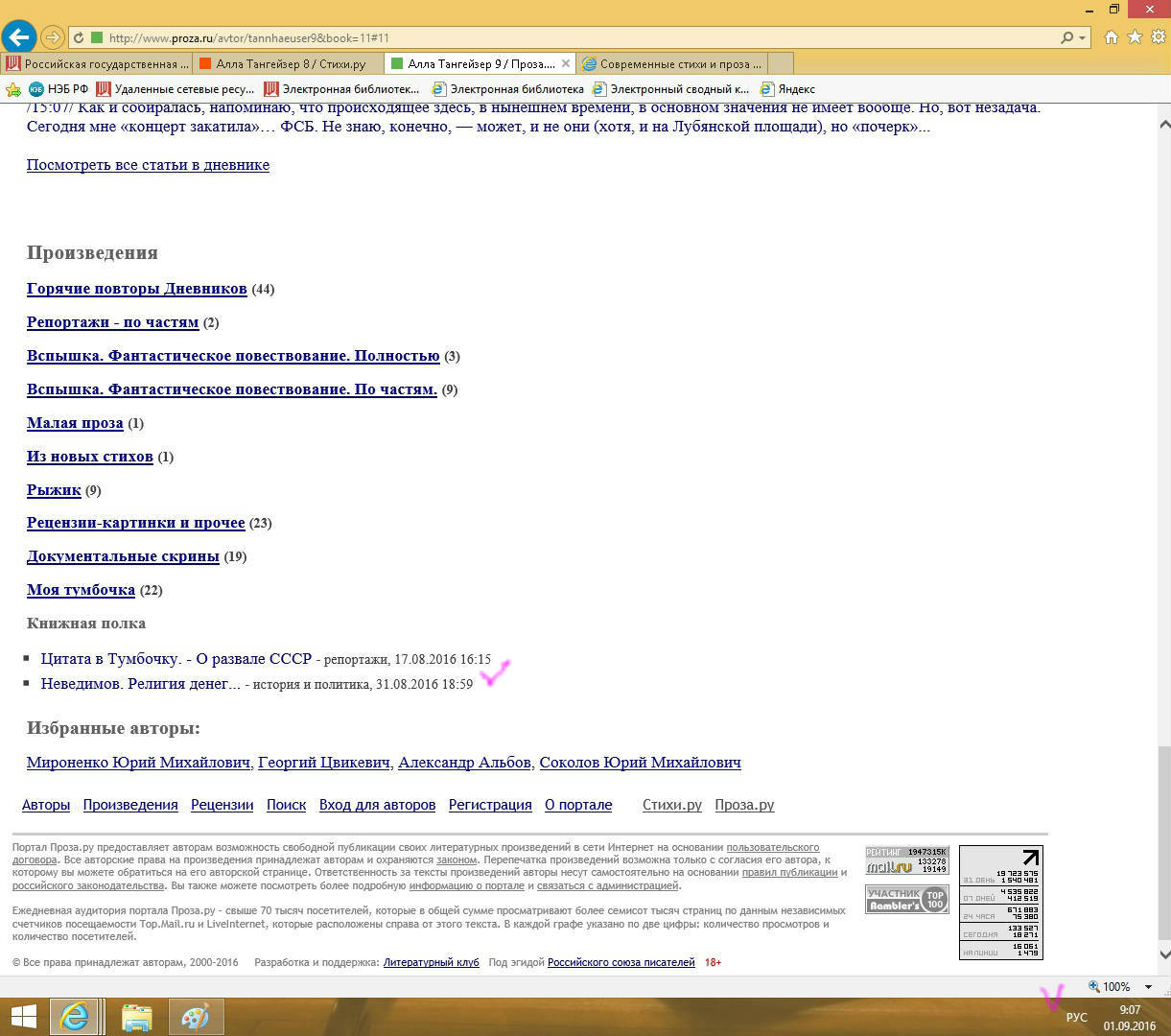Go to Проза.ру footer link
Screen dimensions: 1171x1036
point(744,805)
